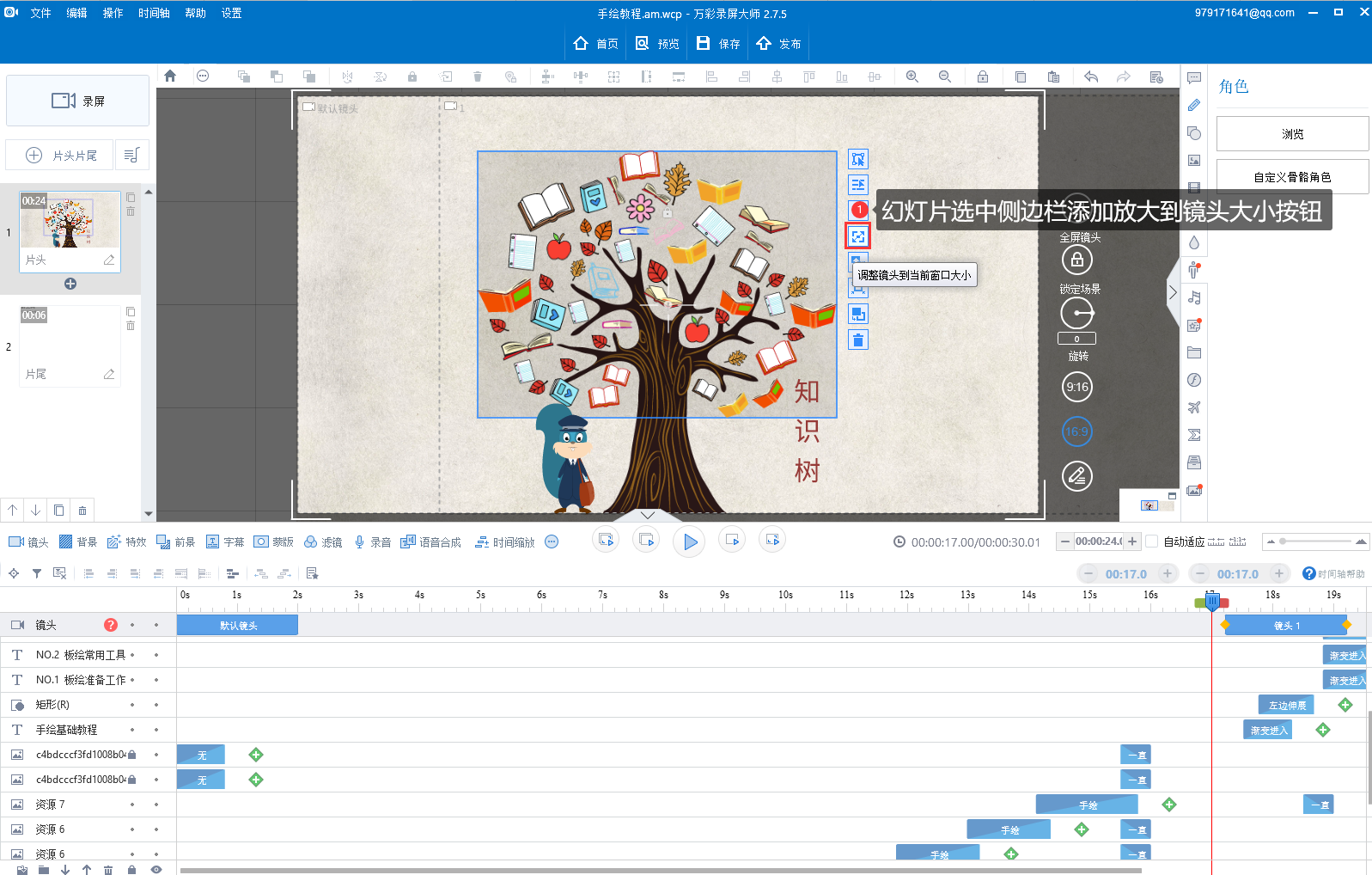Viewport: 1372px width, 875px height.
Task: Open the folder icon in right sidebar
Action: point(1194,352)
